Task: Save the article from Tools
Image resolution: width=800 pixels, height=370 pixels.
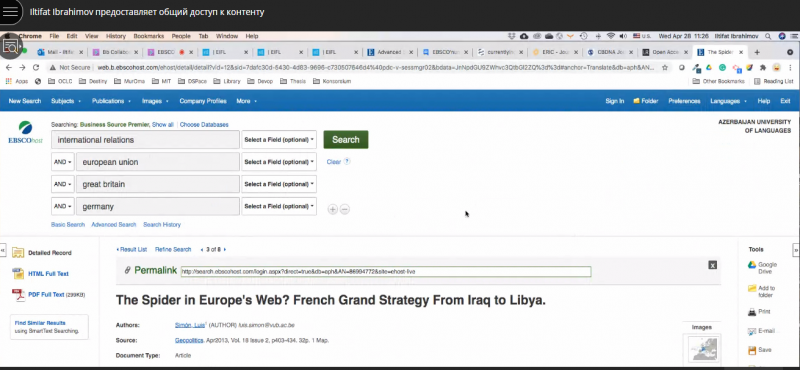Action: (760, 350)
